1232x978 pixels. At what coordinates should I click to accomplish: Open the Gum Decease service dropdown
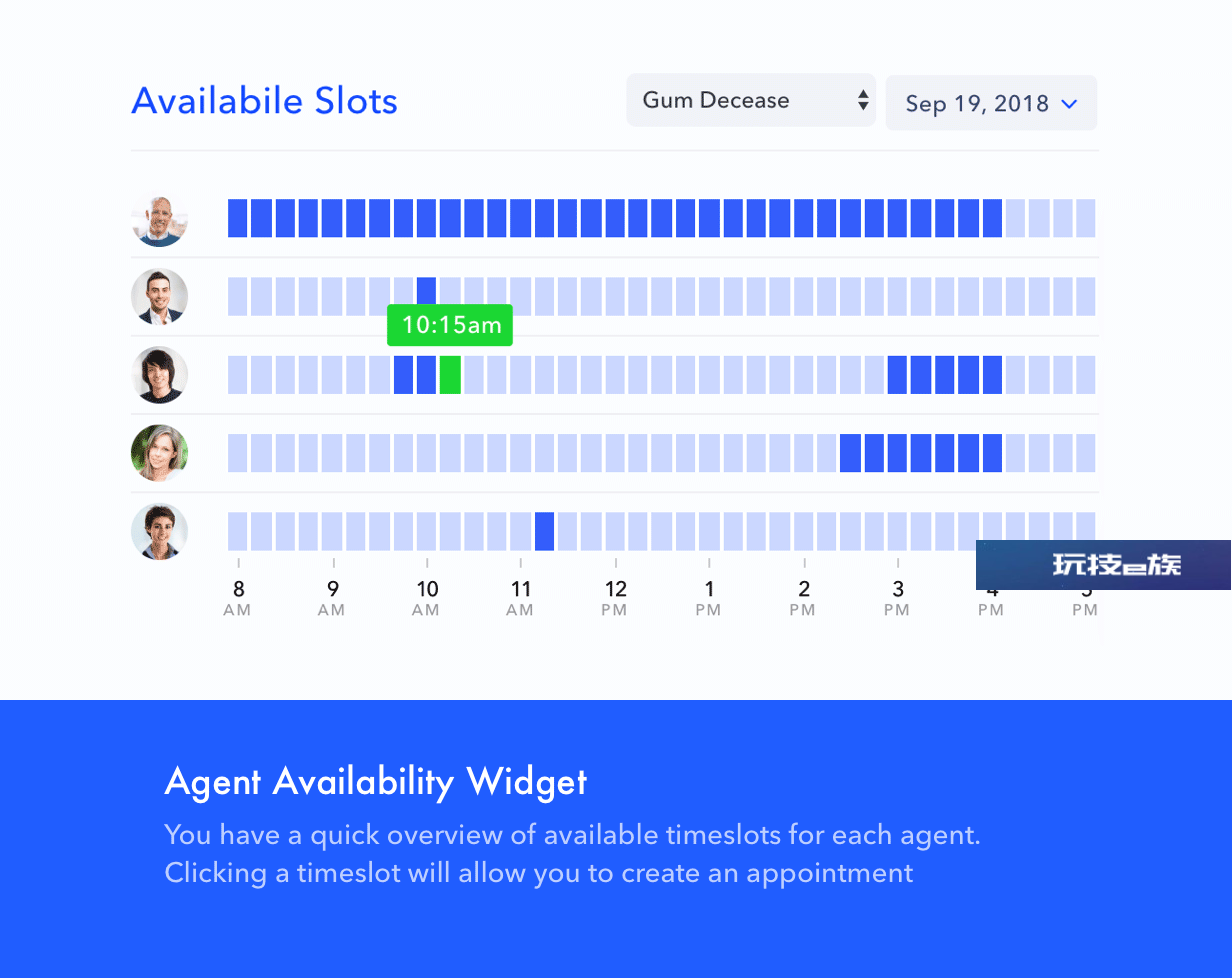pyautogui.click(x=751, y=100)
